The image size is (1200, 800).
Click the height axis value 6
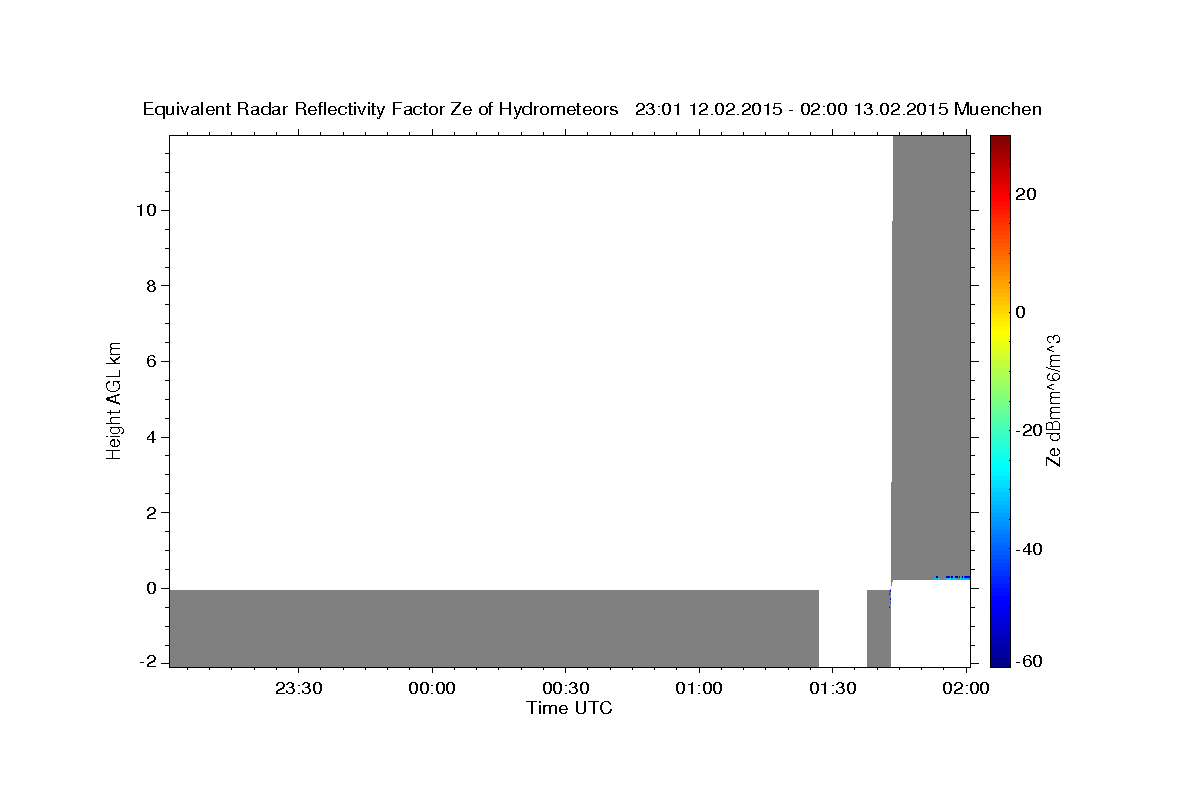(152, 361)
